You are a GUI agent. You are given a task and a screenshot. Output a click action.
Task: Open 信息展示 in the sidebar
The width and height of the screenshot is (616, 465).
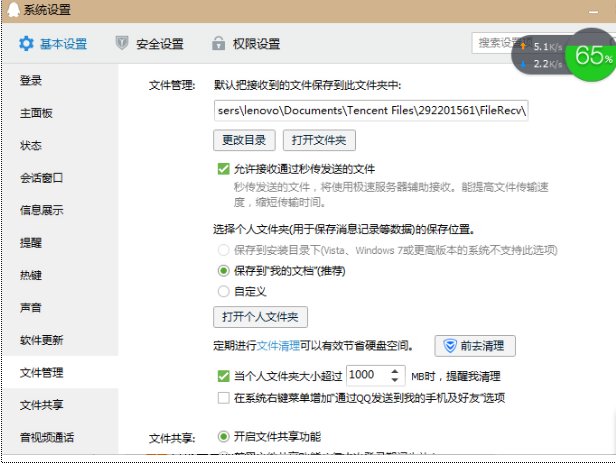(62, 210)
